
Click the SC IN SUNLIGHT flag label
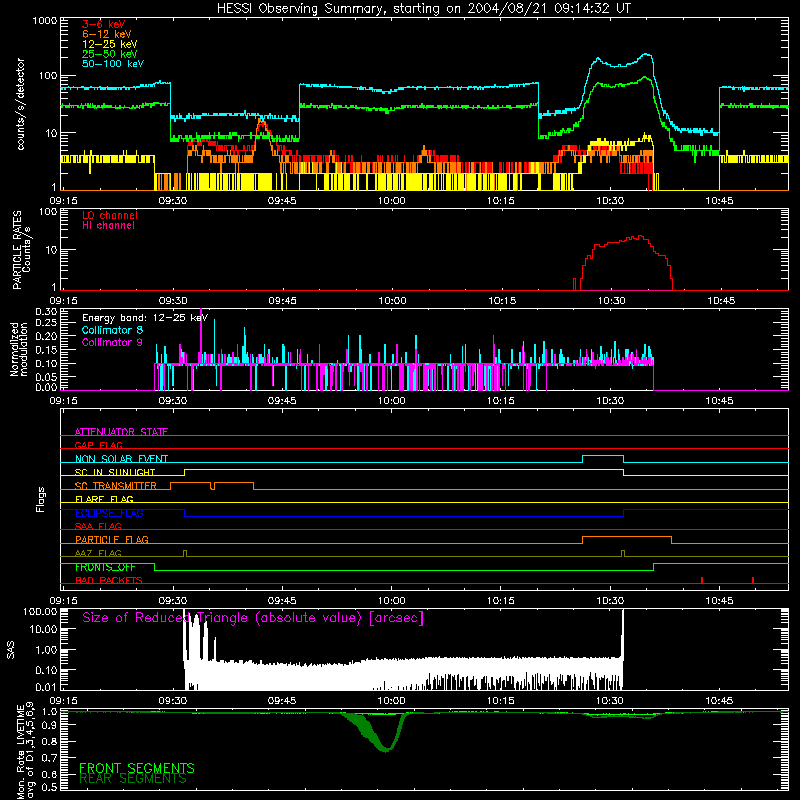pos(115,472)
